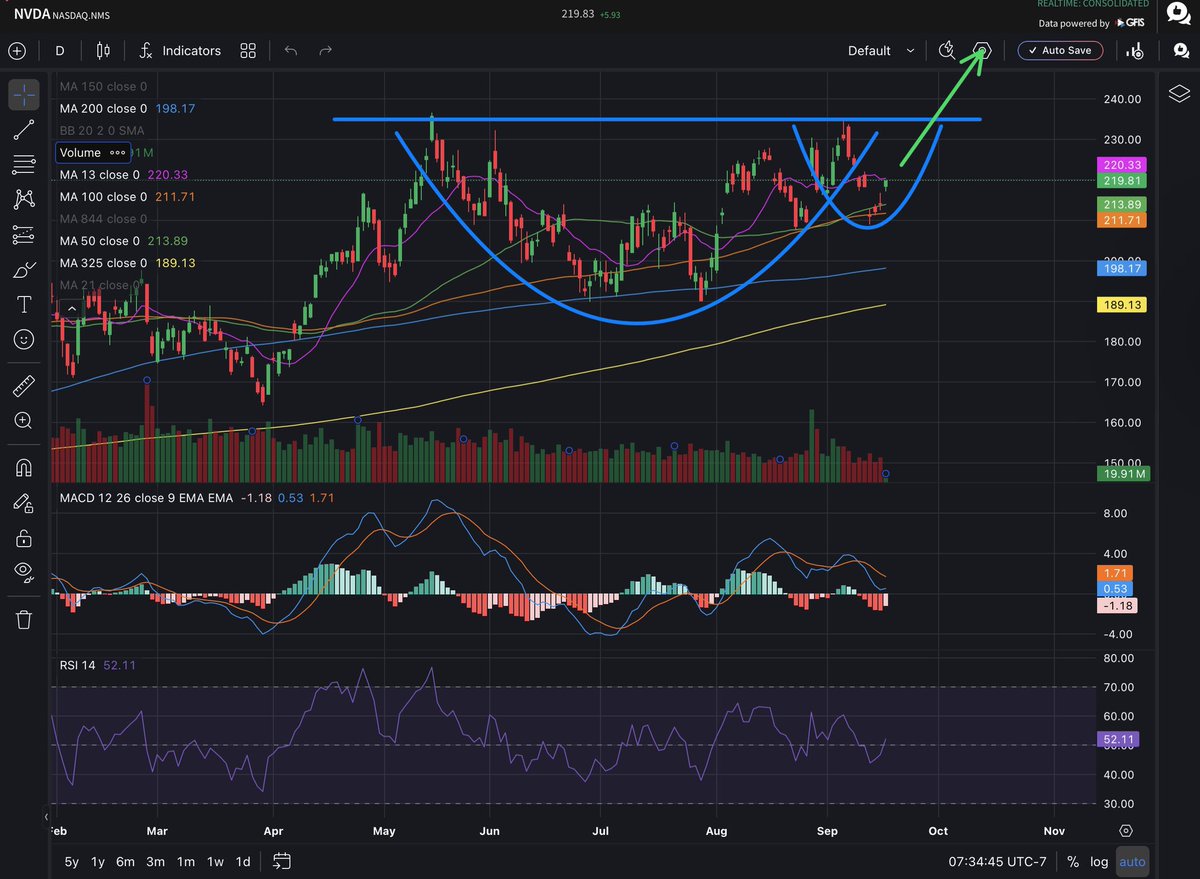
Task: Select the zoom in tool
Action: click(x=24, y=421)
